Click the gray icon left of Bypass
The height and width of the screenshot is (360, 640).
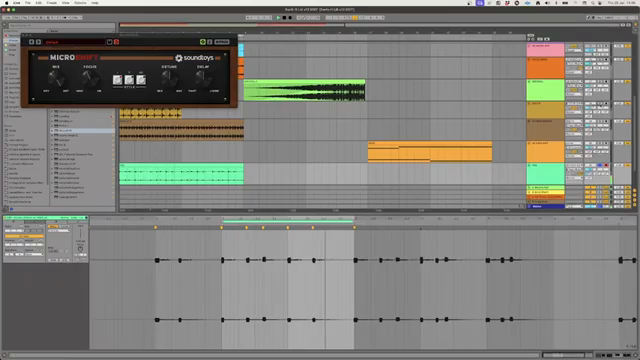click(209, 42)
